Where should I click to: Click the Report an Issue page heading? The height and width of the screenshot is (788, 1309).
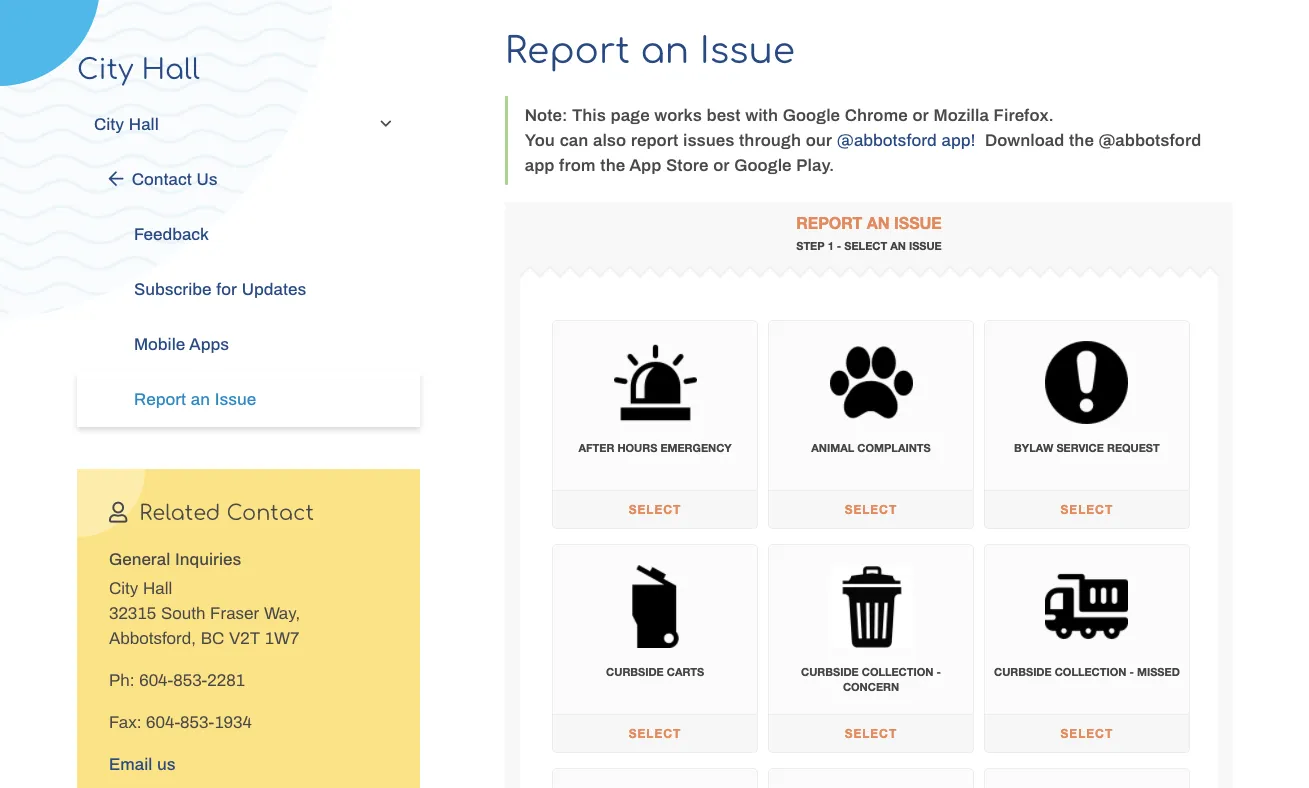tap(650, 50)
